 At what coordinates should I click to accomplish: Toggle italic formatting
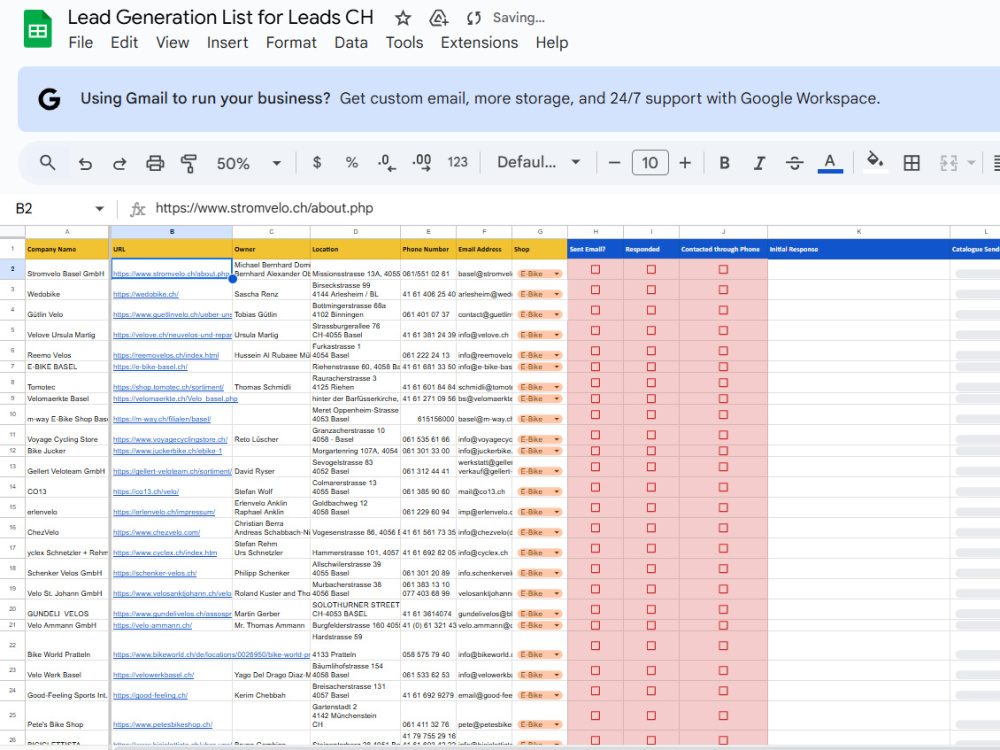click(759, 163)
